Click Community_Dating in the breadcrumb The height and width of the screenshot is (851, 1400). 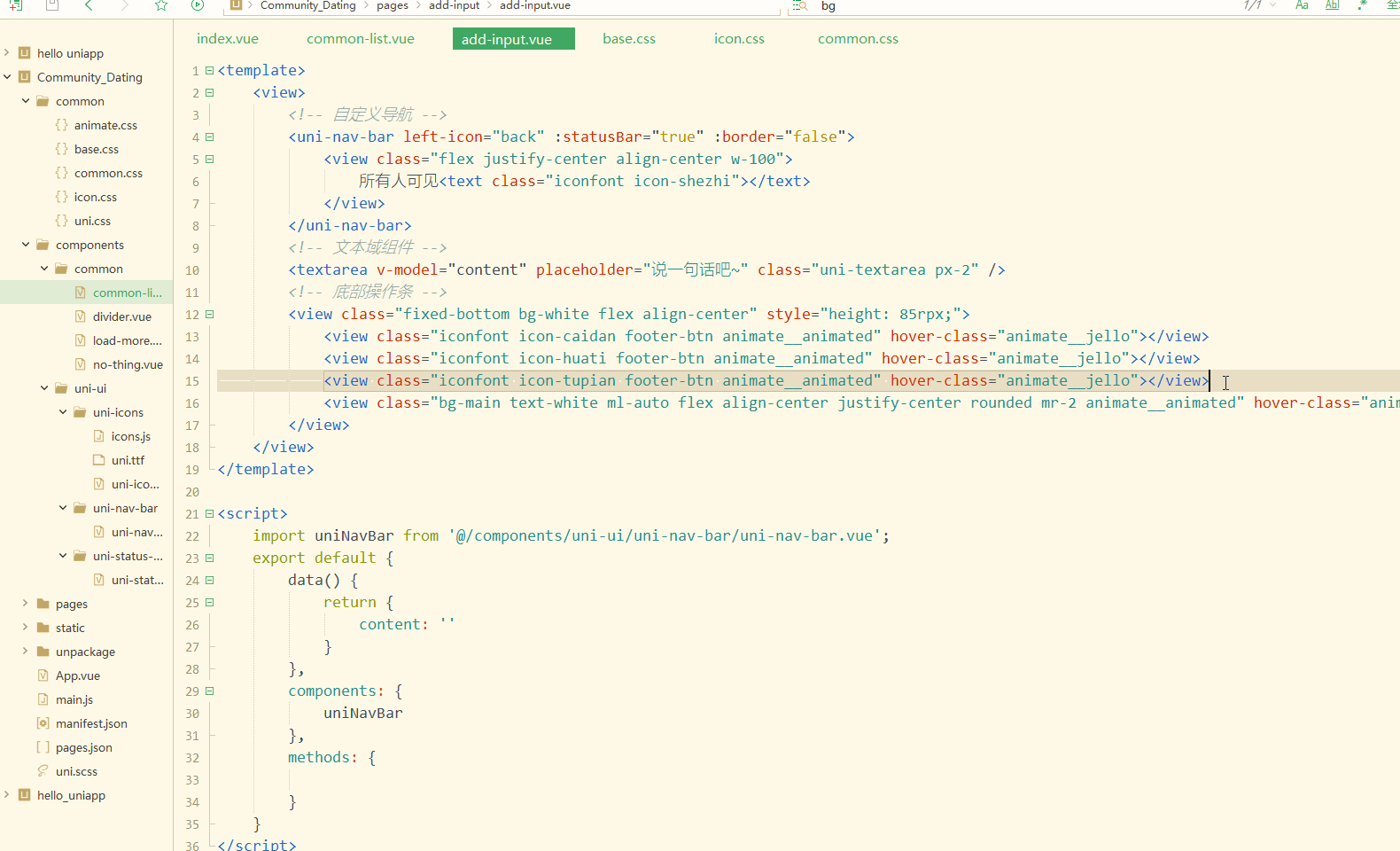[307, 5]
